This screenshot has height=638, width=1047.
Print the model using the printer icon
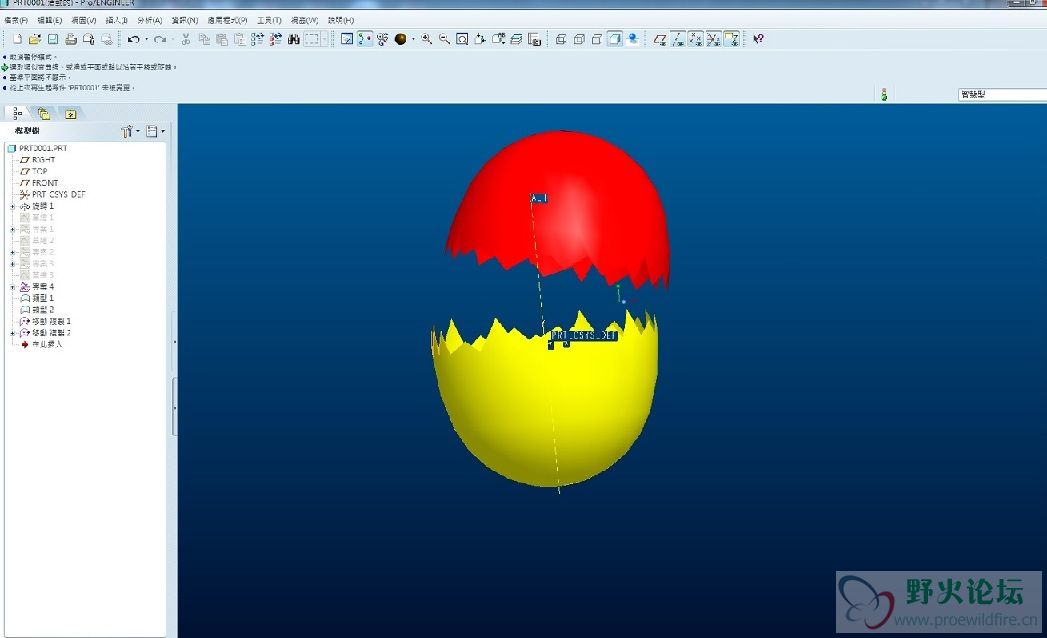71,39
